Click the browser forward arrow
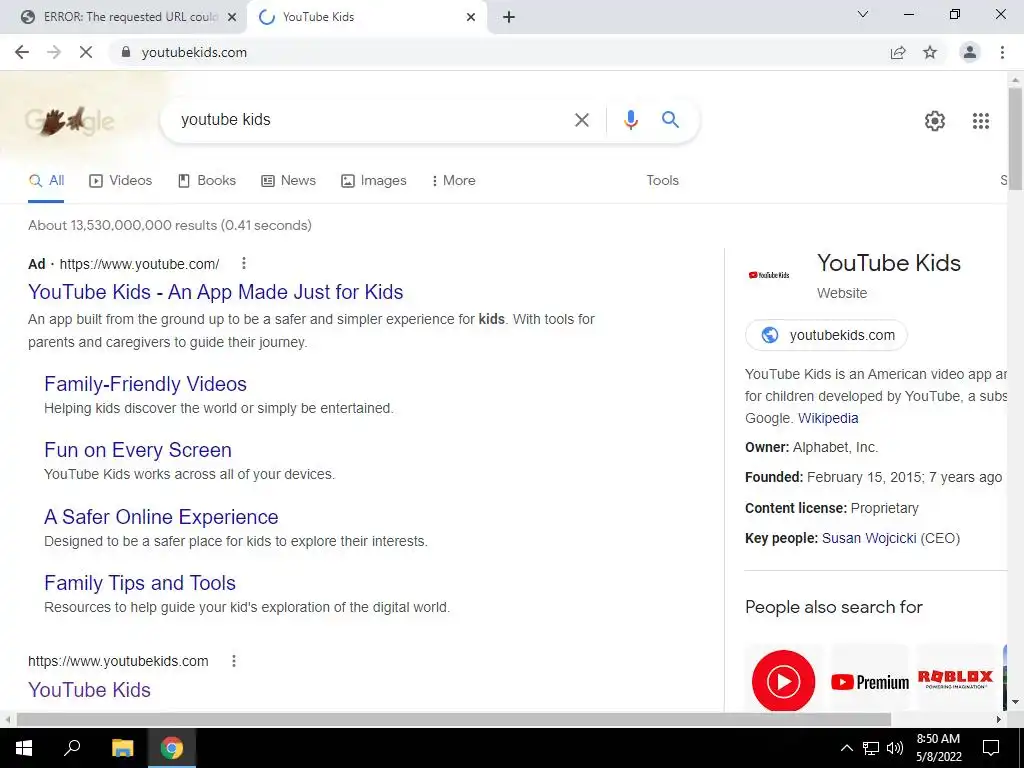Image resolution: width=1024 pixels, height=768 pixels. 54,52
